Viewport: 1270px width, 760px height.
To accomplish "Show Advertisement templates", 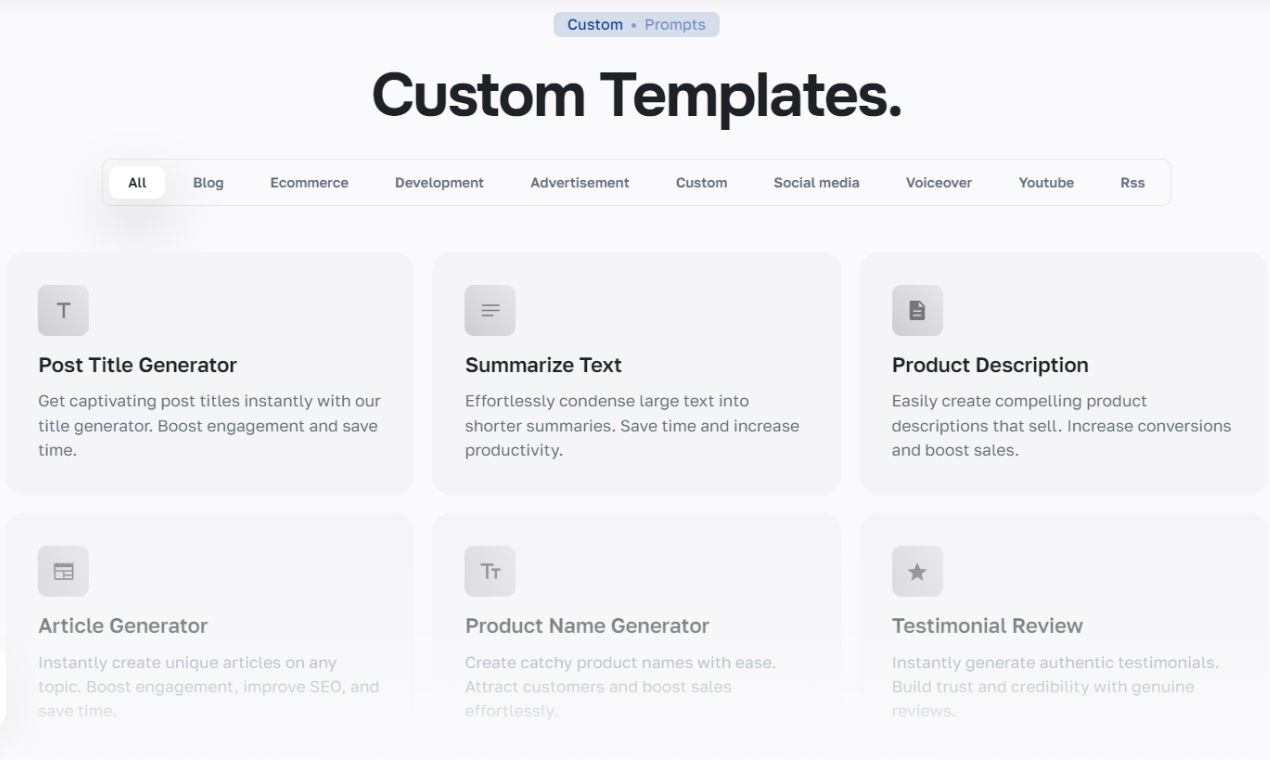I will click(x=580, y=183).
